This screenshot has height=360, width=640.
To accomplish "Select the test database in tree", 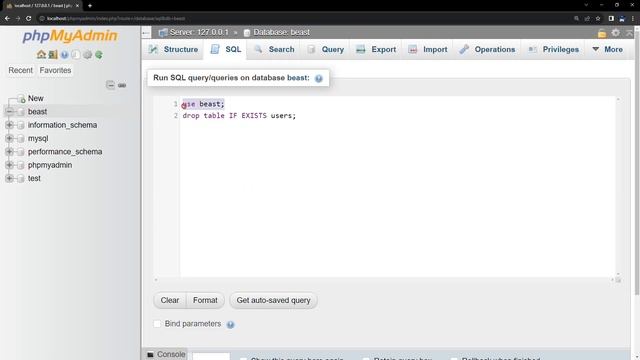I will 34,178.
